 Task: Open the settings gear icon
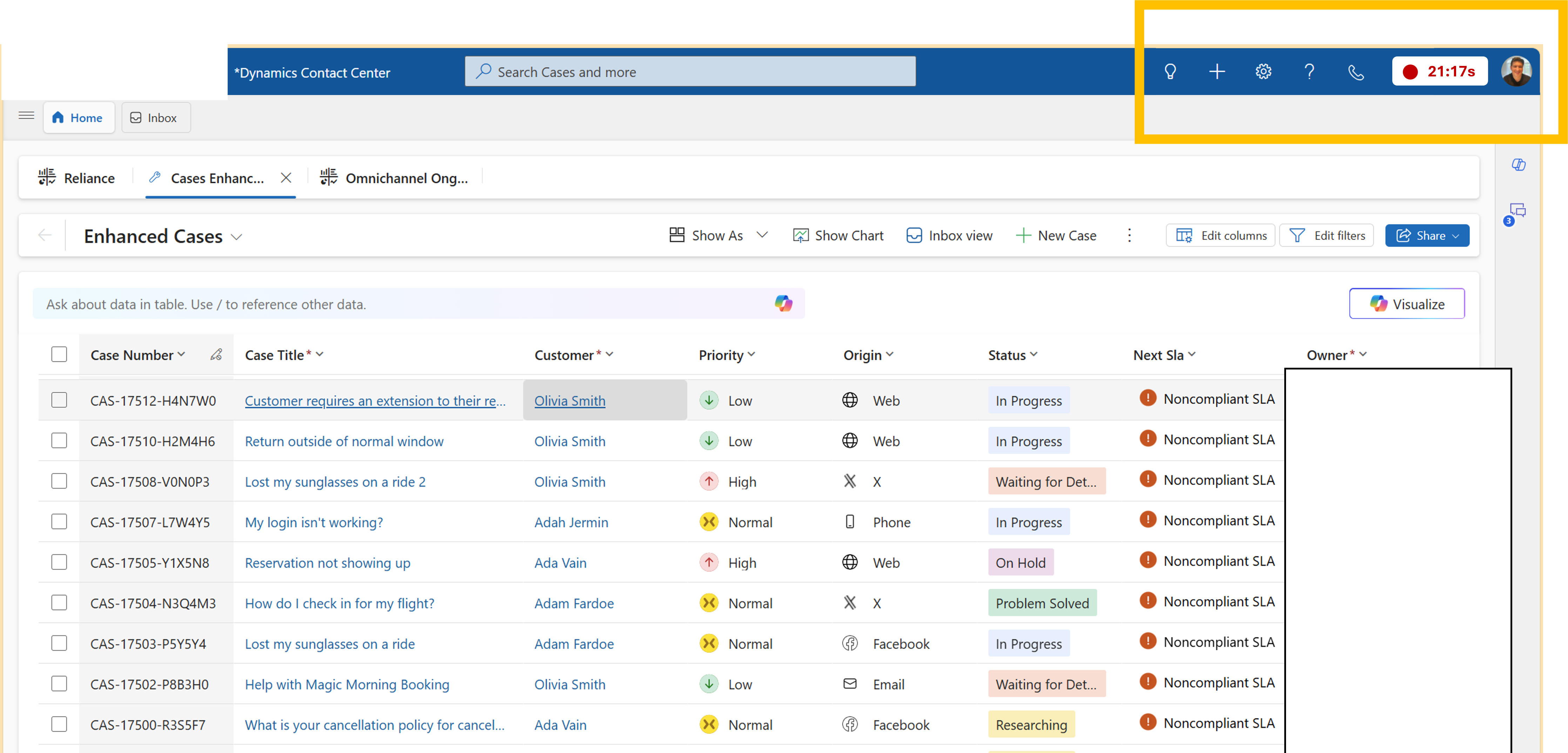click(x=1263, y=72)
